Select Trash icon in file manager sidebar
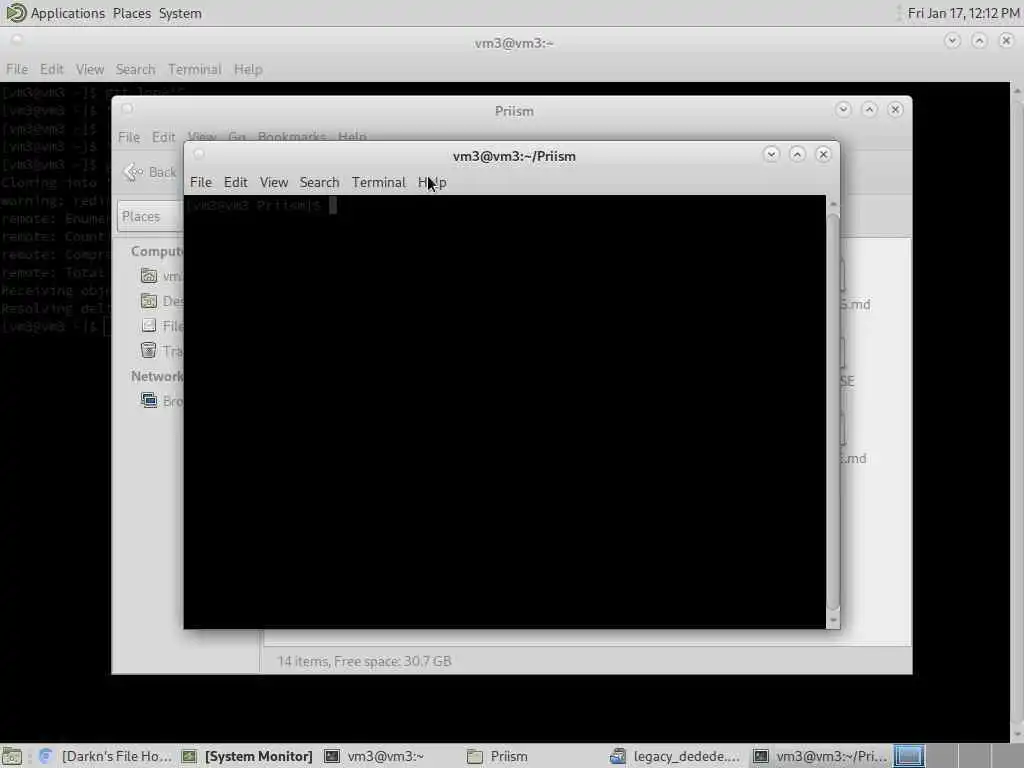Screen dimensions: 1024x768 click(x=149, y=351)
